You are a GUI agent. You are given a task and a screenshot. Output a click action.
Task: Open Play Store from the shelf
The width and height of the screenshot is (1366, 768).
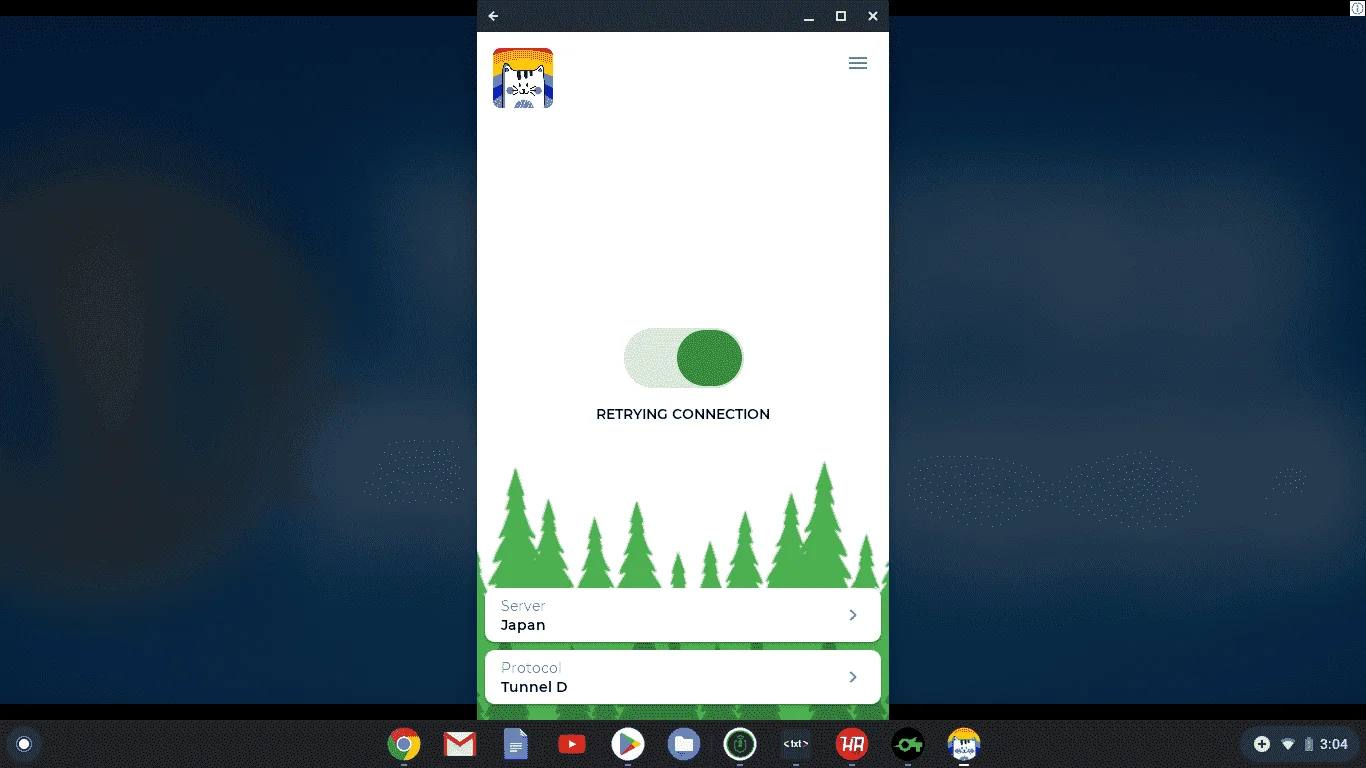click(x=628, y=744)
